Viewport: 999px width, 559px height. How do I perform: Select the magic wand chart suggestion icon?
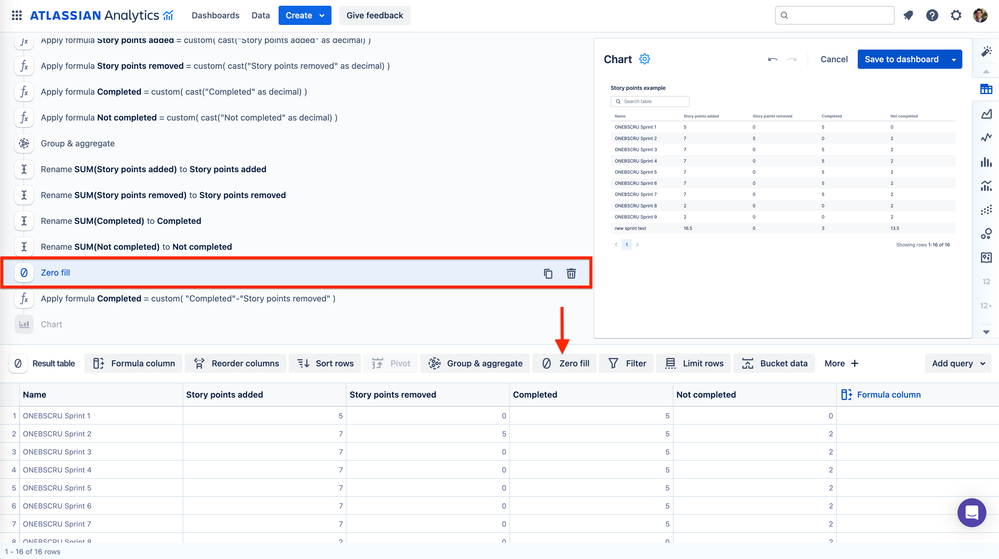(986, 52)
